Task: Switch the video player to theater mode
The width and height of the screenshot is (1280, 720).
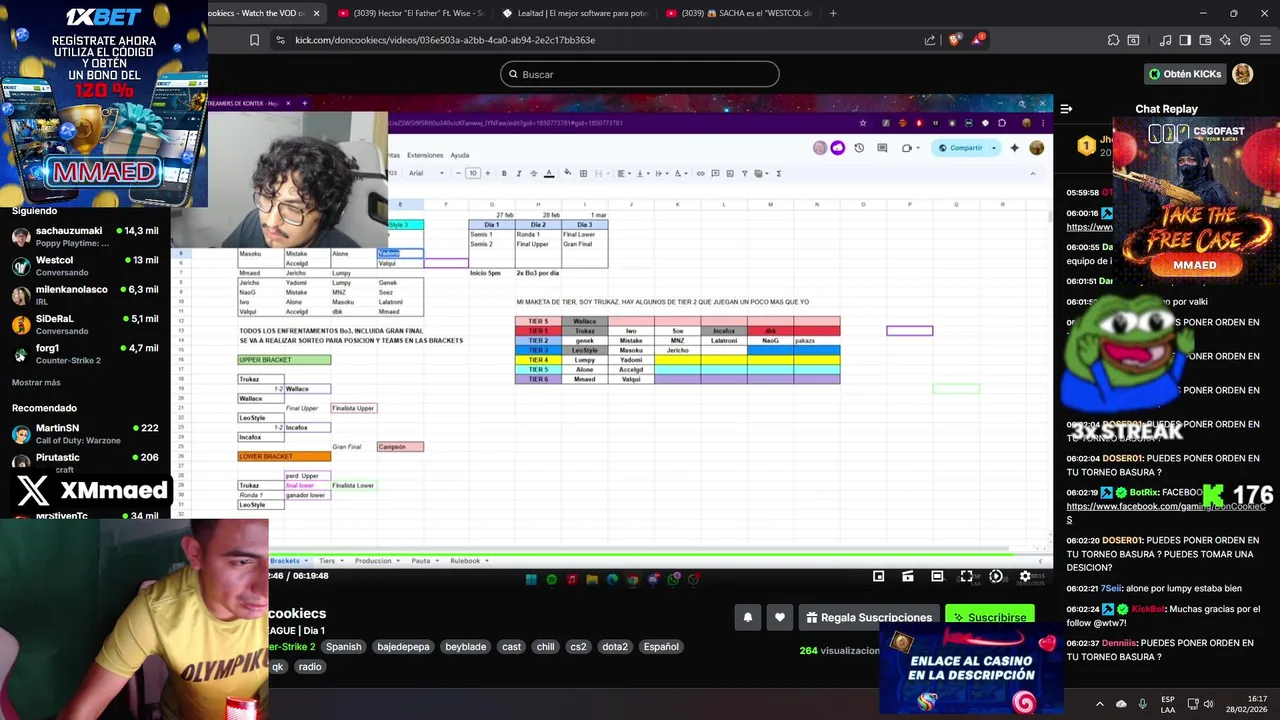Action: coord(937,576)
